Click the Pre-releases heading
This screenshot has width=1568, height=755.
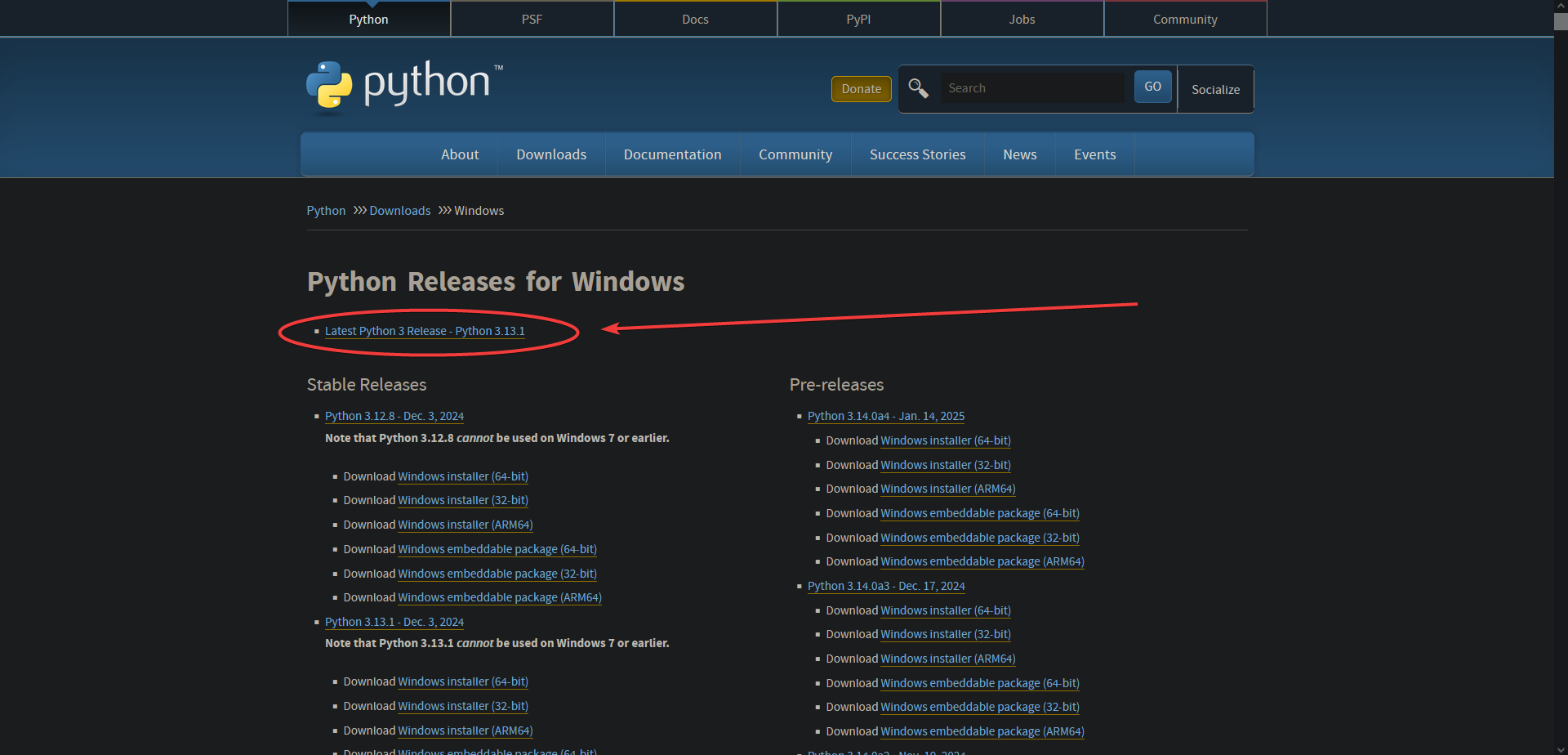tap(836, 385)
